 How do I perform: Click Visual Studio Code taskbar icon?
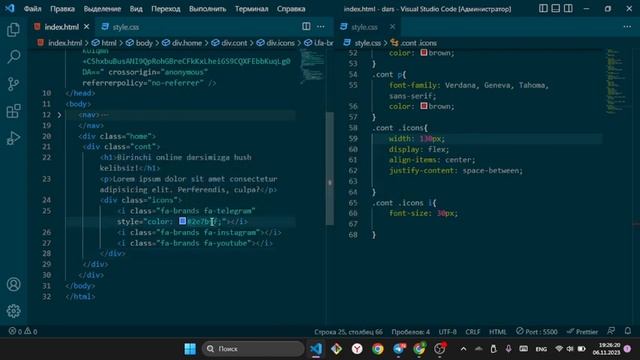tap(316, 349)
